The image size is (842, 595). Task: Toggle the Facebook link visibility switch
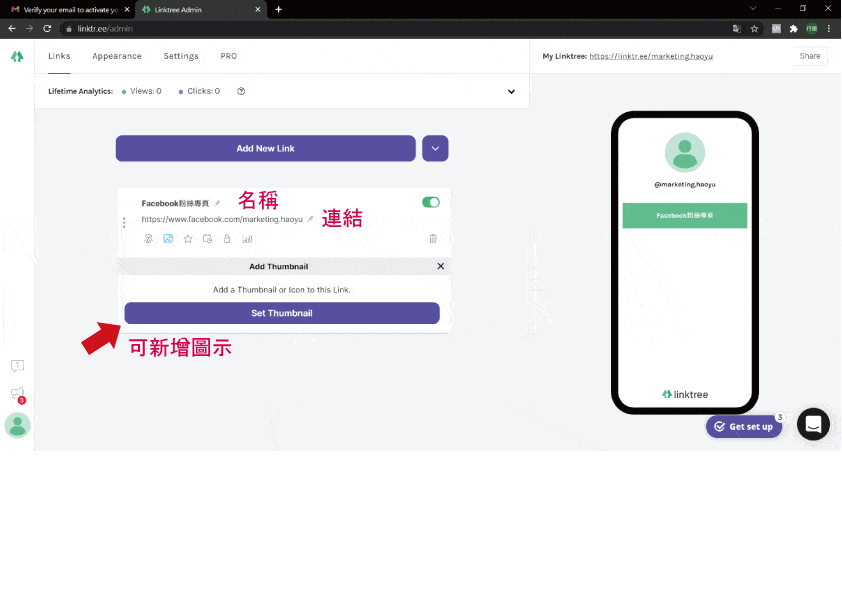tap(431, 202)
